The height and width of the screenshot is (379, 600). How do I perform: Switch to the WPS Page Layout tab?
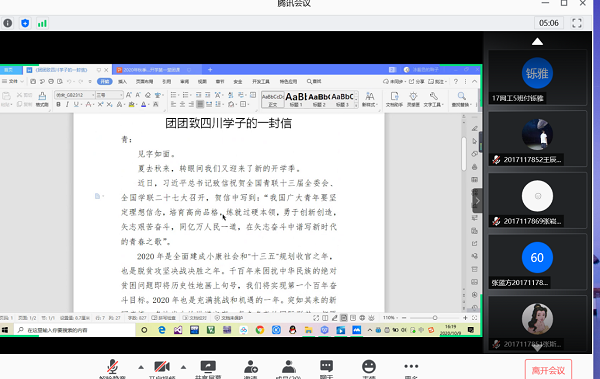(144, 81)
